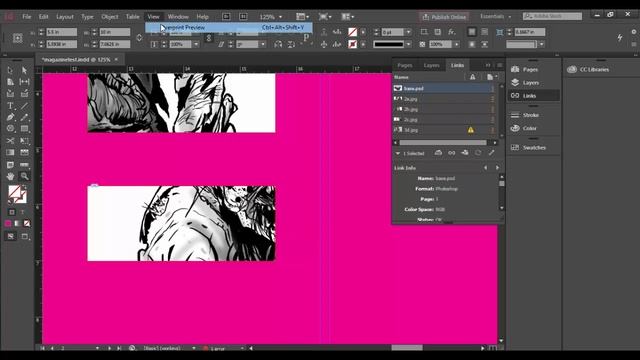Open stroke weight 0 pt dropdown

(x=408, y=32)
